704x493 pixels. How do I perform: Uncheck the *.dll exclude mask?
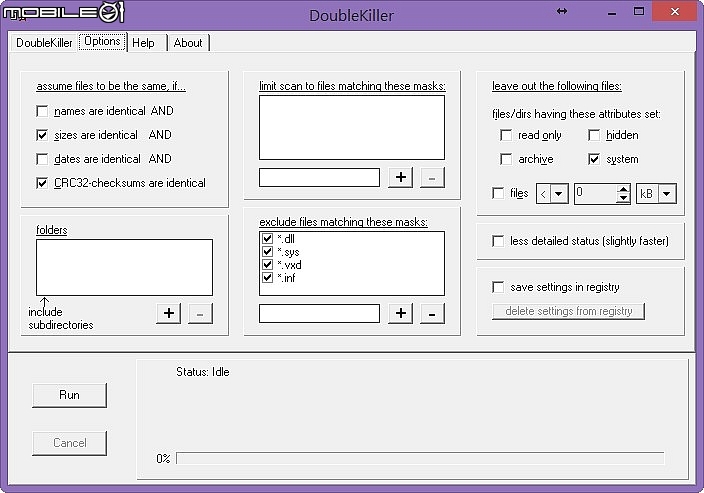pos(268,238)
